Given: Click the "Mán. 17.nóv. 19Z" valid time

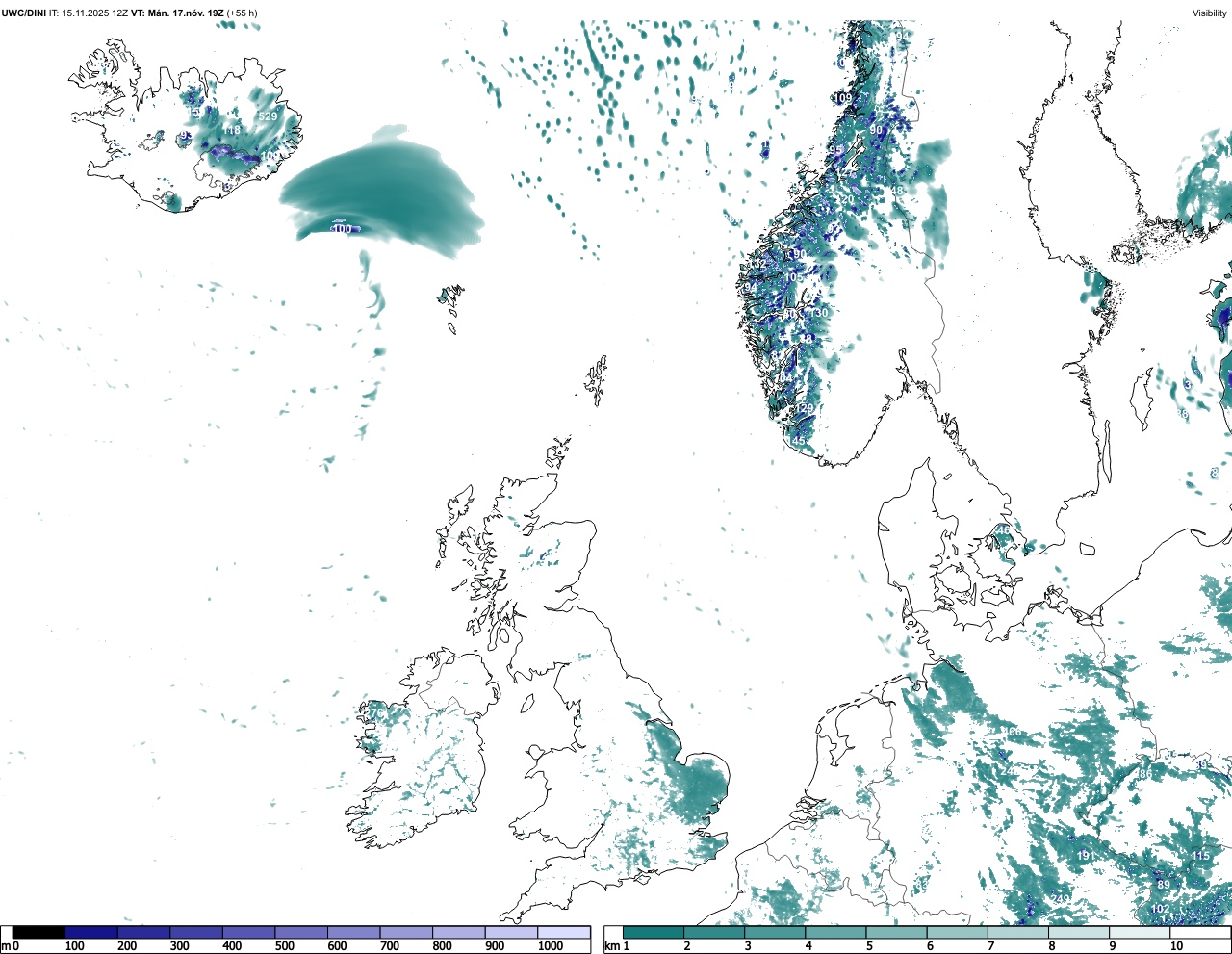Looking at the screenshot, I should tap(186, 13).
